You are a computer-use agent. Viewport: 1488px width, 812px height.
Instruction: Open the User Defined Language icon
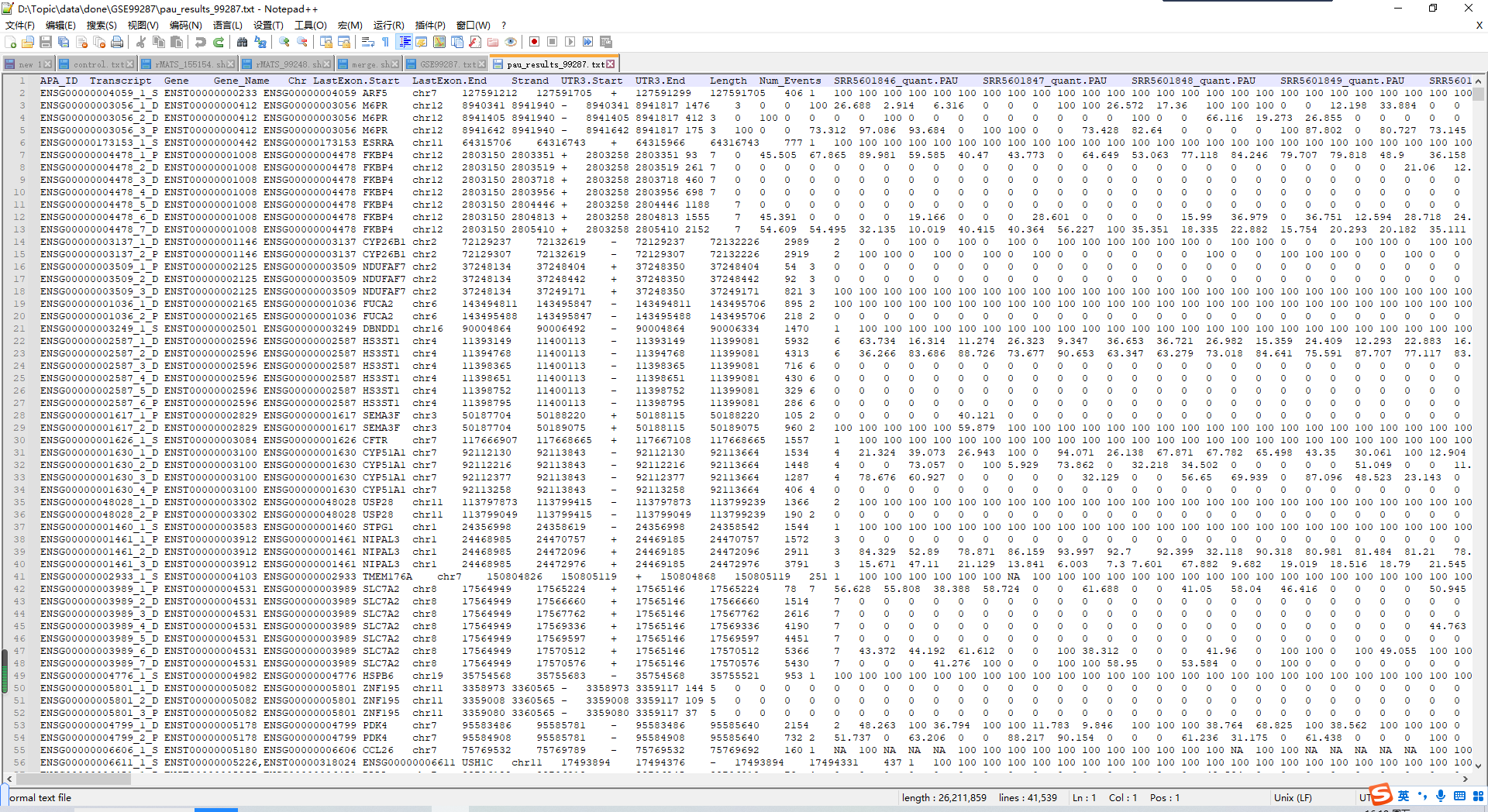click(x=422, y=42)
